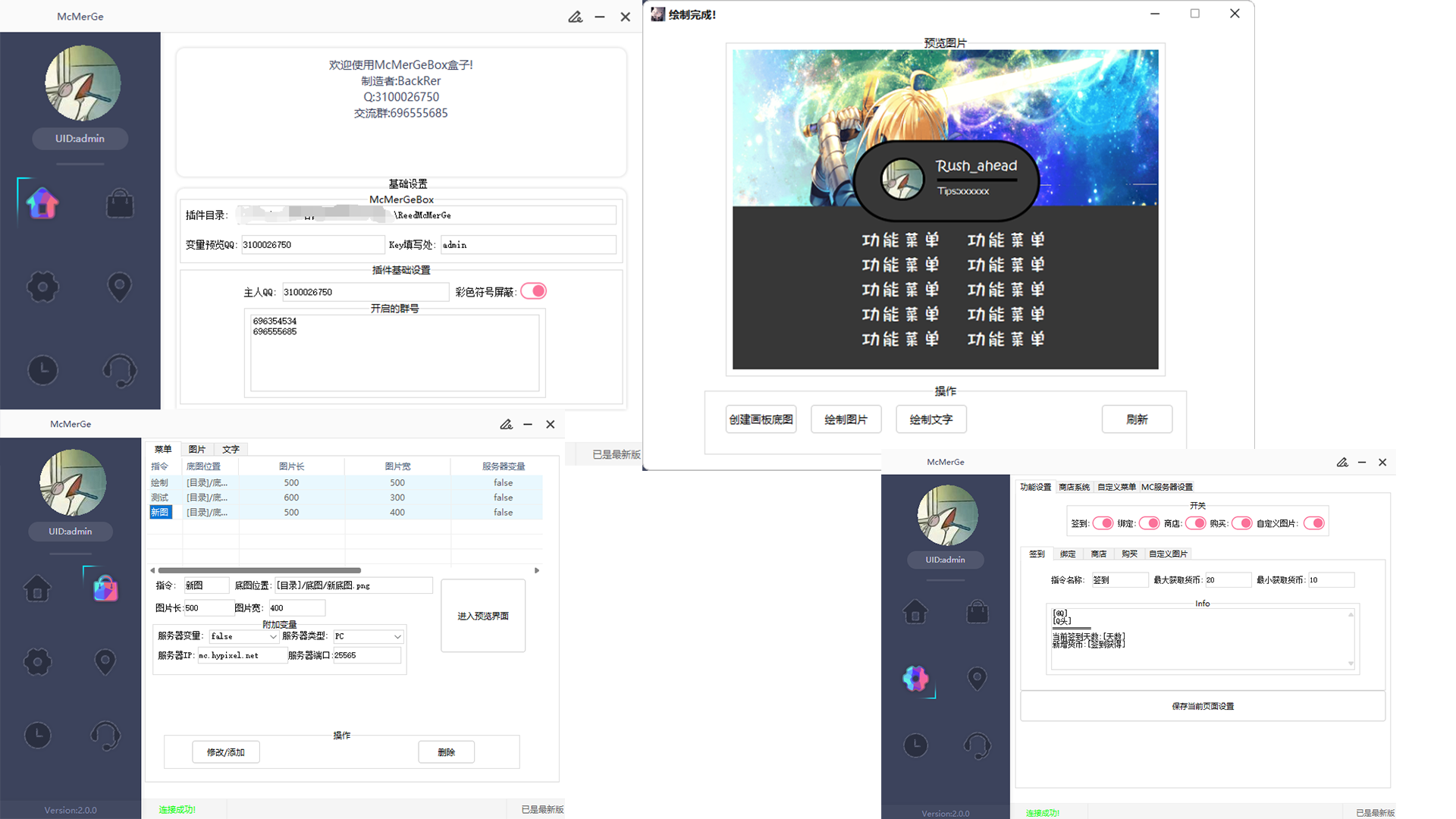Click the 最大获取货币 field showing 20
This screenshot has width=1456, height=819.
pos(1228,580)
